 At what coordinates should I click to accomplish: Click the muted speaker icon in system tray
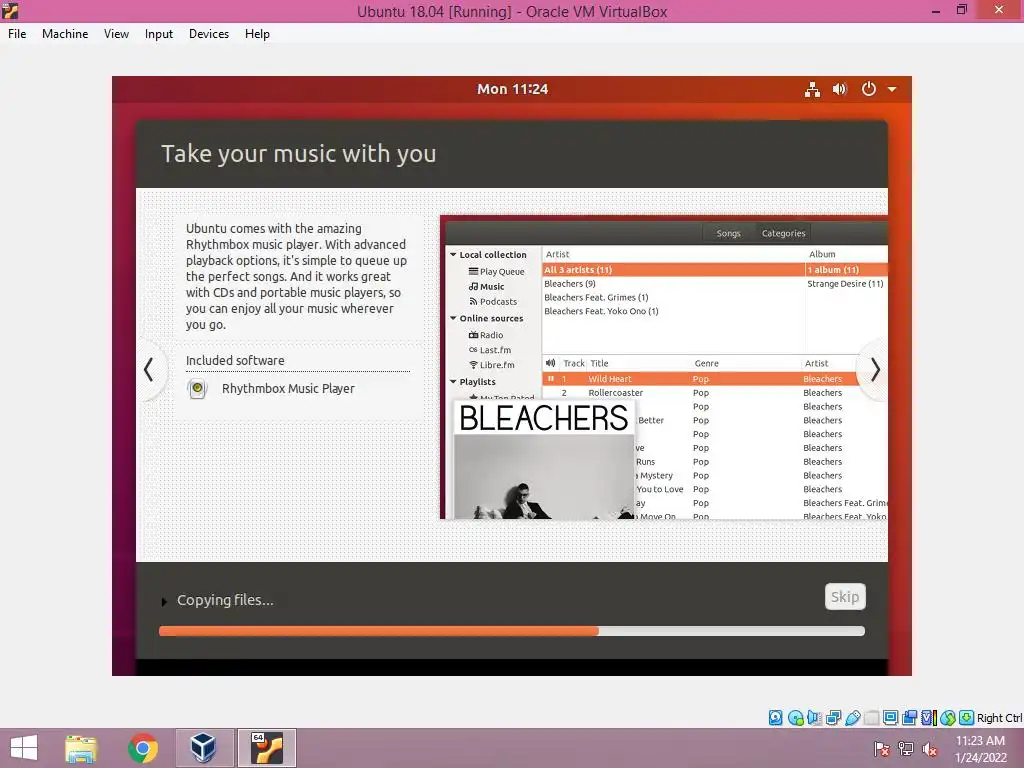[930, 749]
